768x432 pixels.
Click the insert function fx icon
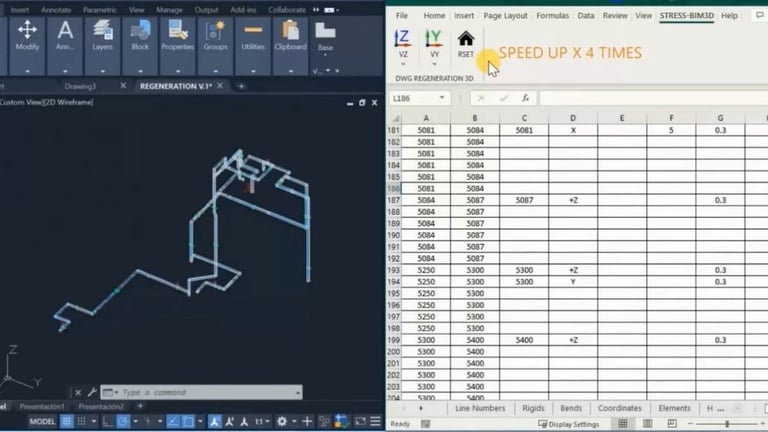[525, 98]
